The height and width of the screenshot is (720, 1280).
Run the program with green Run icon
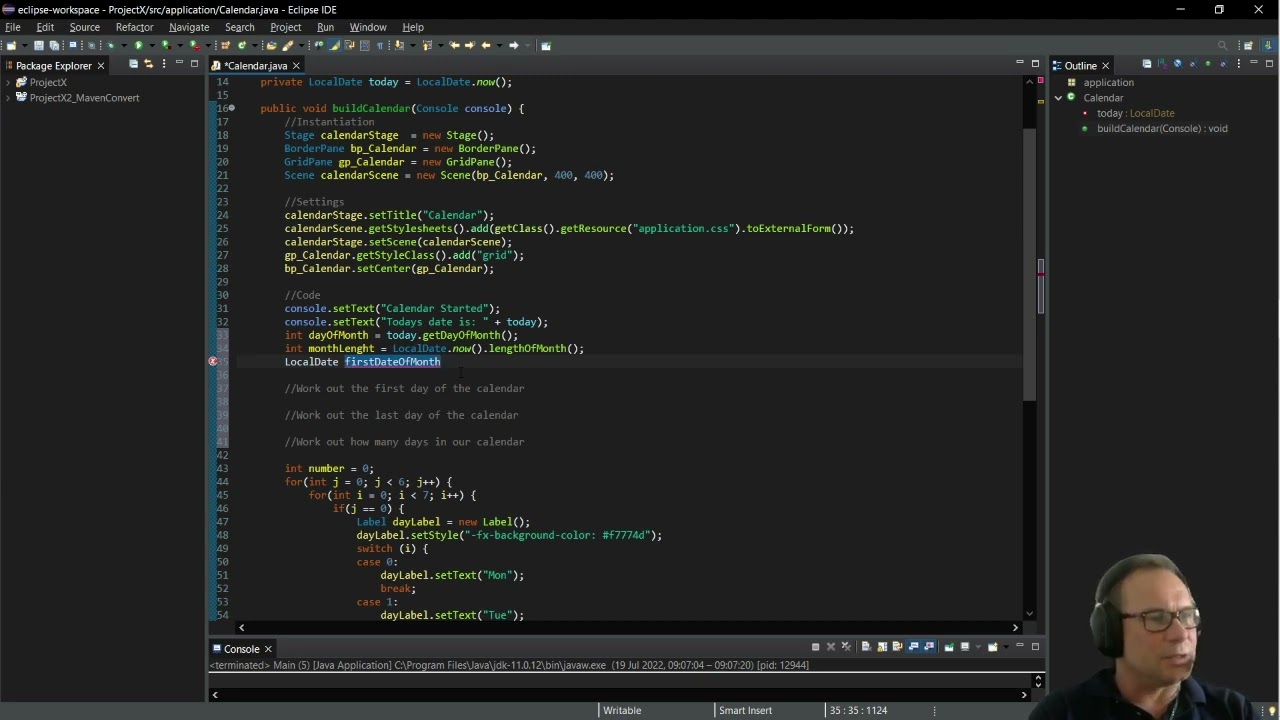click(x=139, y=45)
